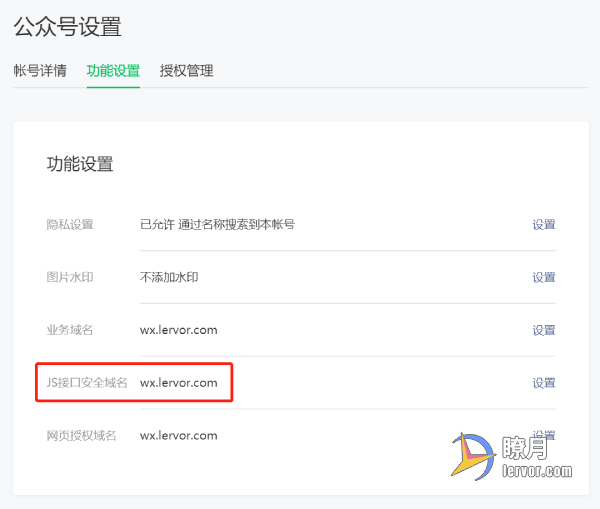Click the 网页授权域名 label

coord(82,436)
